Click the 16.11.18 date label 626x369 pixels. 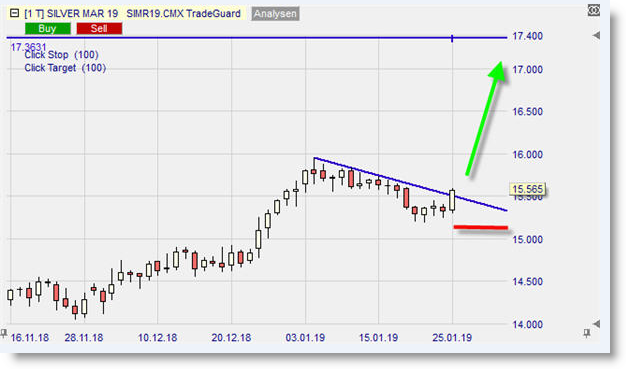tap(30, 338)
